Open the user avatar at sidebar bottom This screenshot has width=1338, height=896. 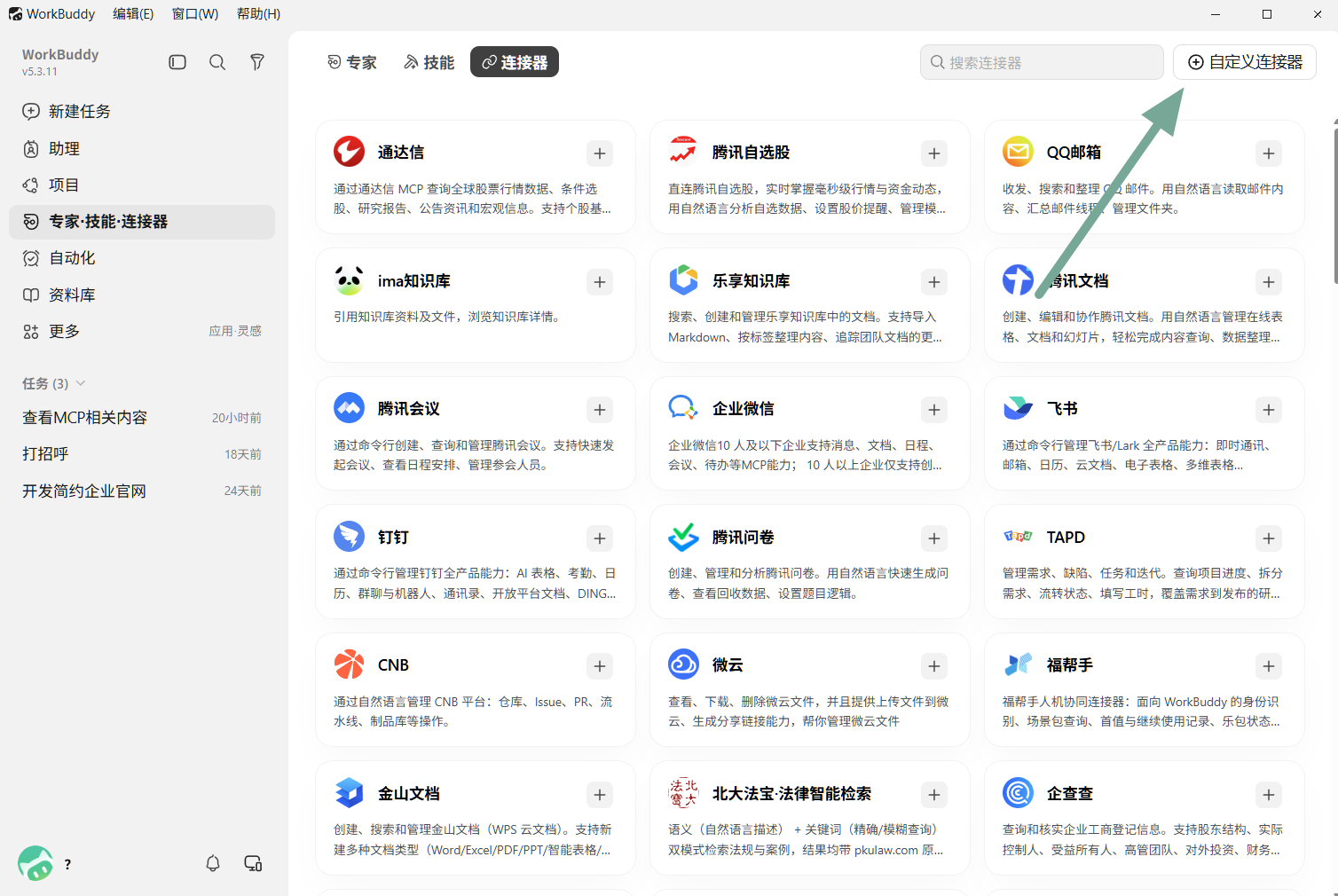coord(35,862)
